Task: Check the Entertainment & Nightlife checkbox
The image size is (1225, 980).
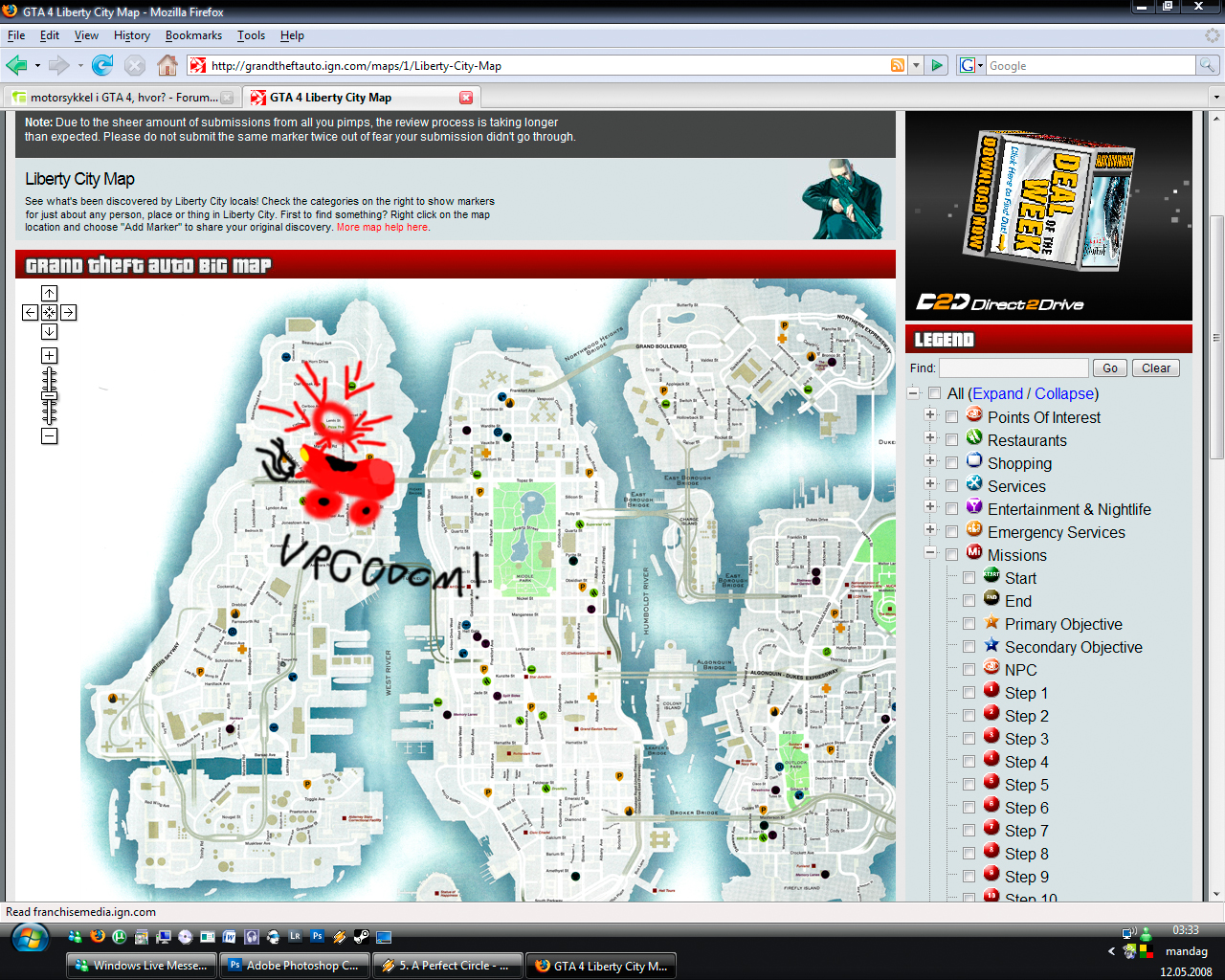Action: (951, 509)
